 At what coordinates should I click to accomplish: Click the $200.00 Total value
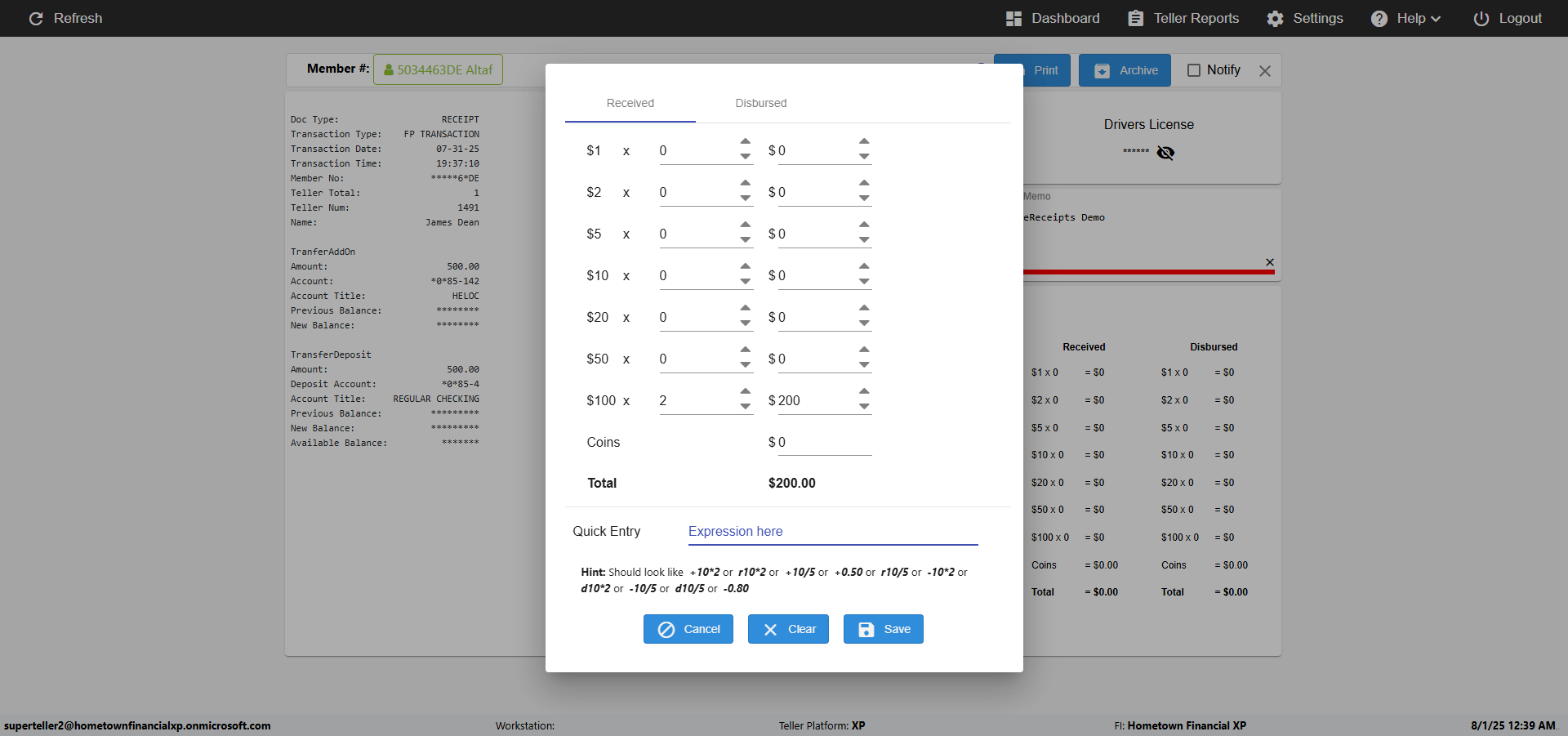pyautogui.click(x=791, y=483)
